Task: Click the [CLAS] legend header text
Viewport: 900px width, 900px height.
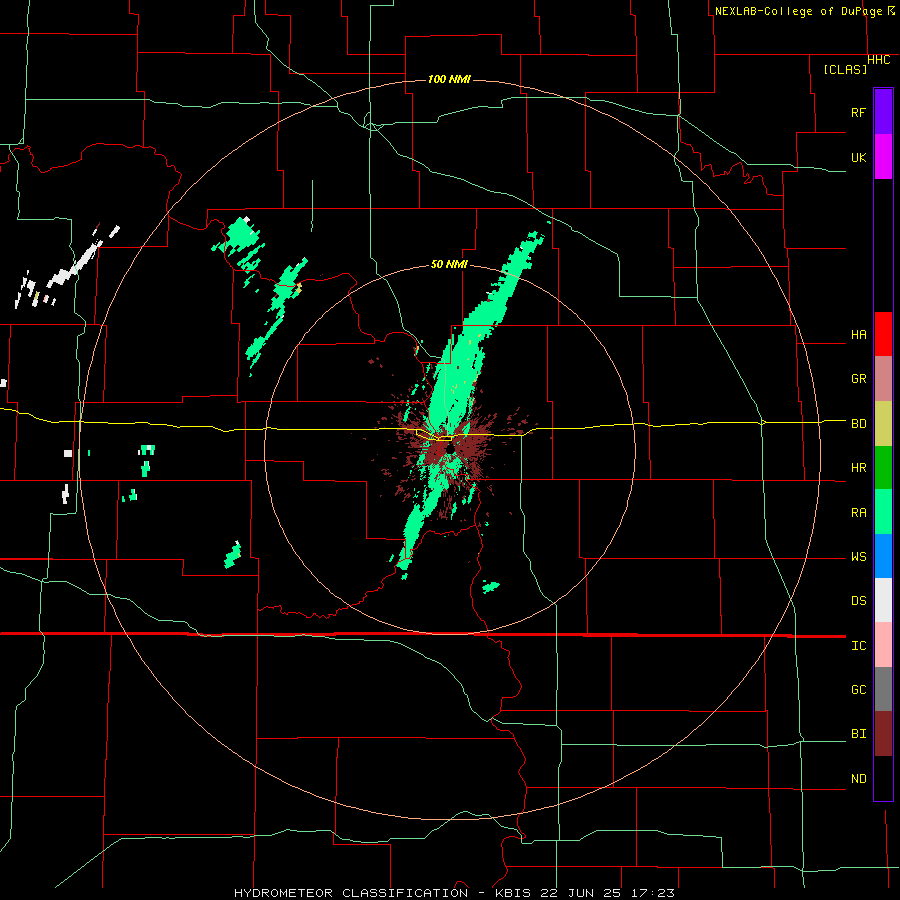Action: tap(845, 69)
